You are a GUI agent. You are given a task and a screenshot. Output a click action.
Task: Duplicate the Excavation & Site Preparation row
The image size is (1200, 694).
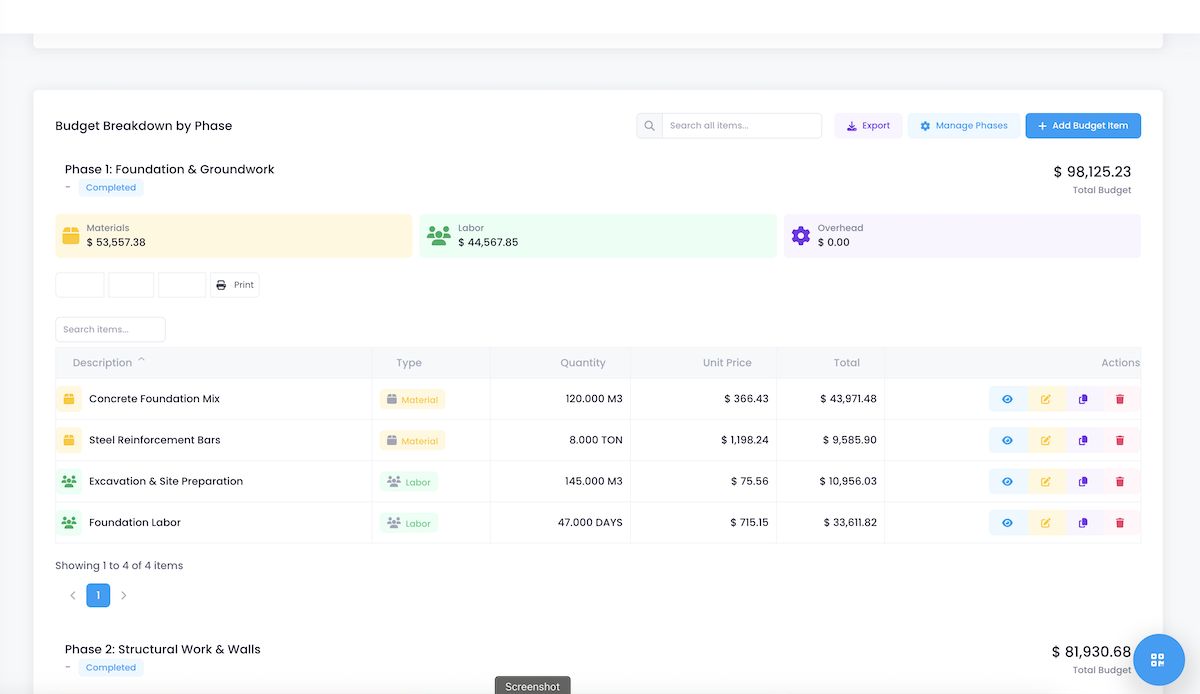[x=1083, y=482]
